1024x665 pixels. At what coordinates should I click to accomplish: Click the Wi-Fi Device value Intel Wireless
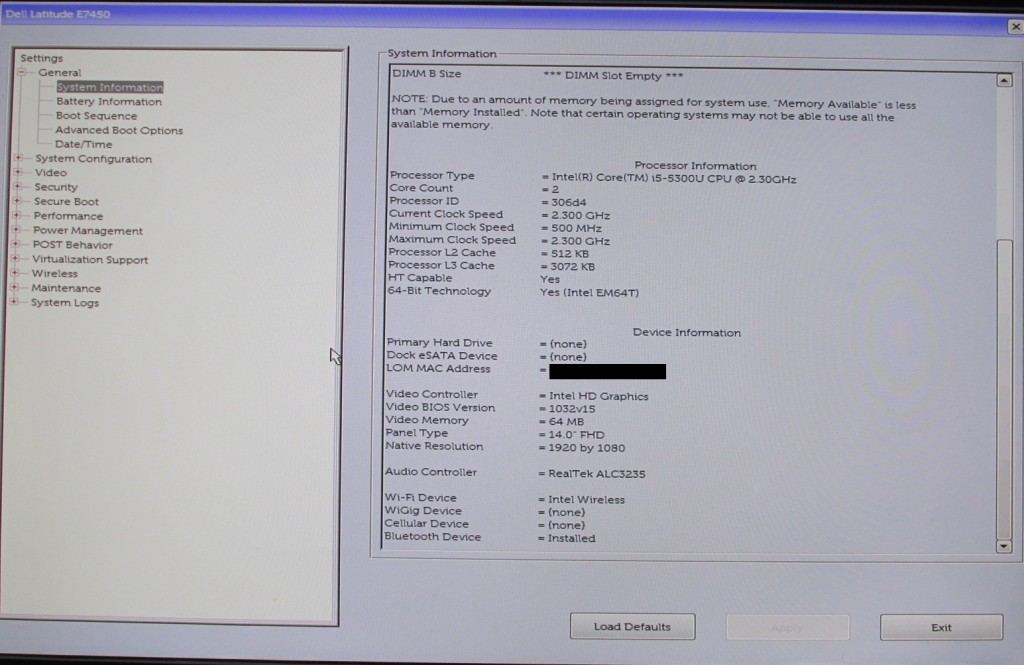click(x=586, y=500)
